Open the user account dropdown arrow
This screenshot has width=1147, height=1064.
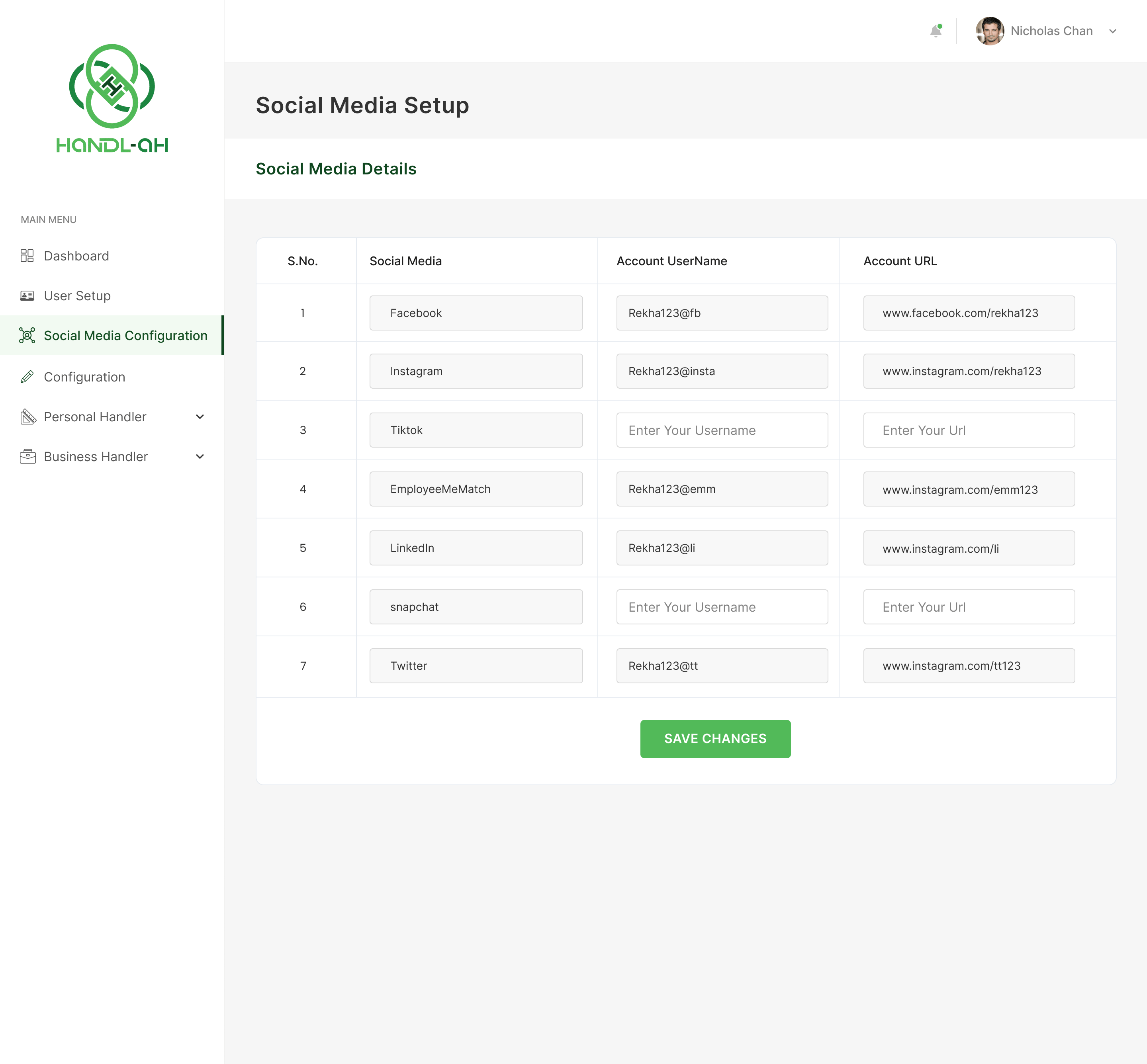tap(1112, 31)
